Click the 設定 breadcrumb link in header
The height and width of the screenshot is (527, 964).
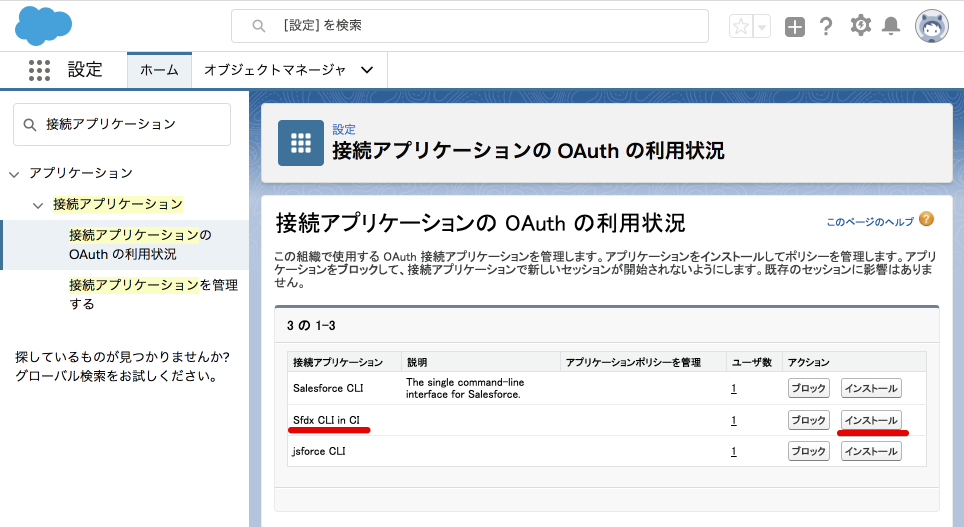[344, 129]
